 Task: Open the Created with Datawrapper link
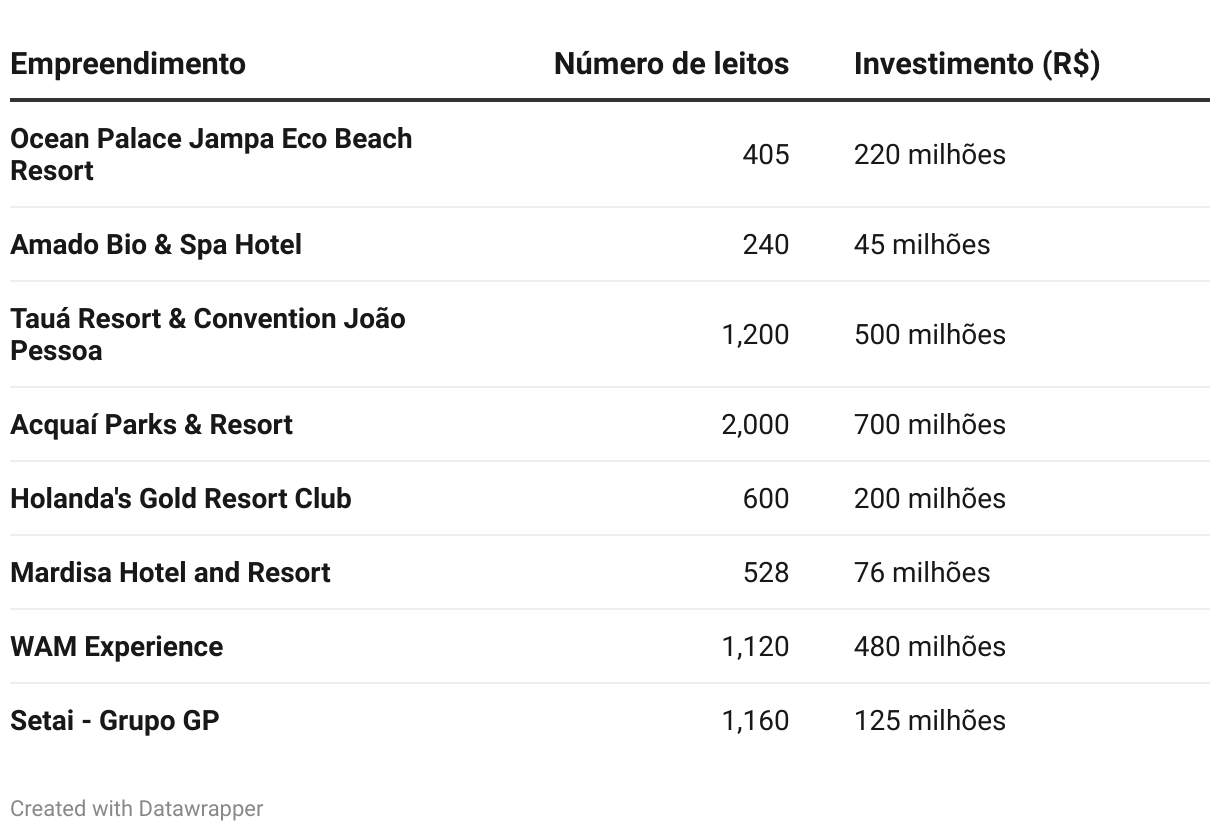pos(137,808)
